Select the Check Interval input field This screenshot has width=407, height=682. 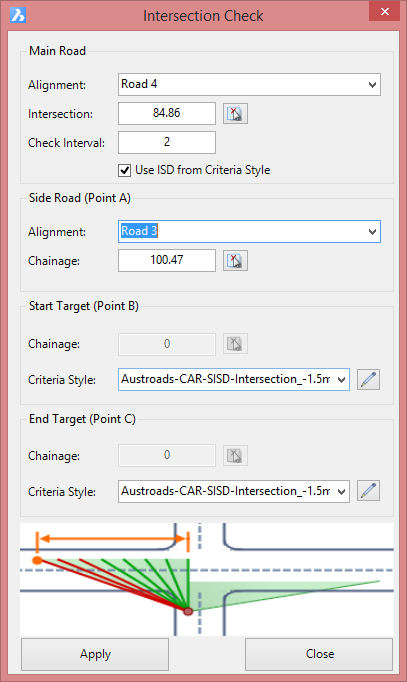[167, 142]
